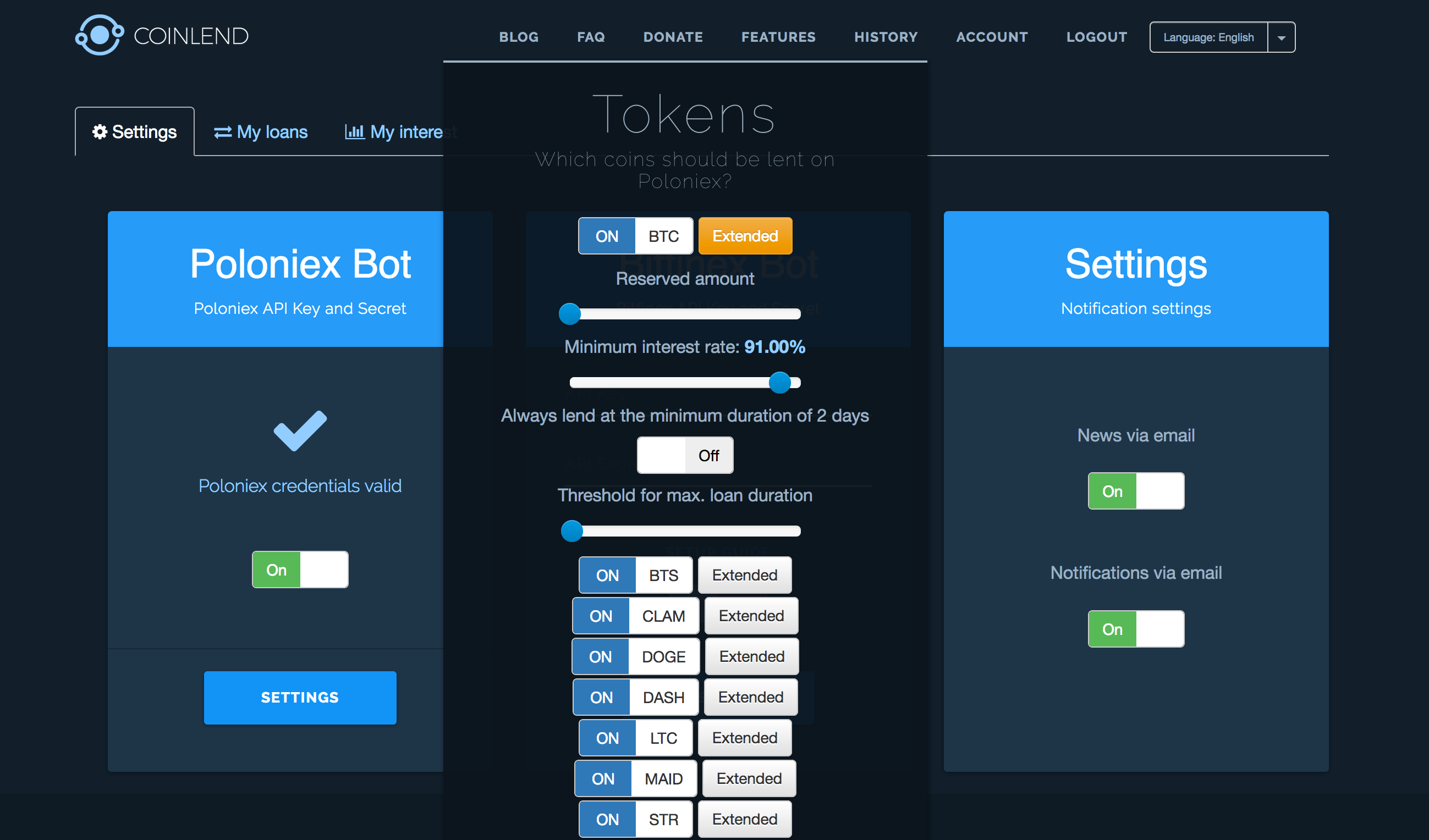This screenshot has width=1429, height=840.
Task: Click the My loans arrows icon
Action: 222,132
